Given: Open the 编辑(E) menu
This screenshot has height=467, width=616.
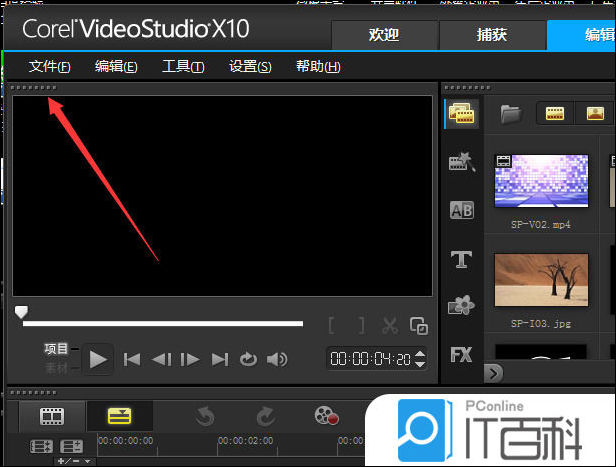Looking at the screenshot, I should coord(116,66).
